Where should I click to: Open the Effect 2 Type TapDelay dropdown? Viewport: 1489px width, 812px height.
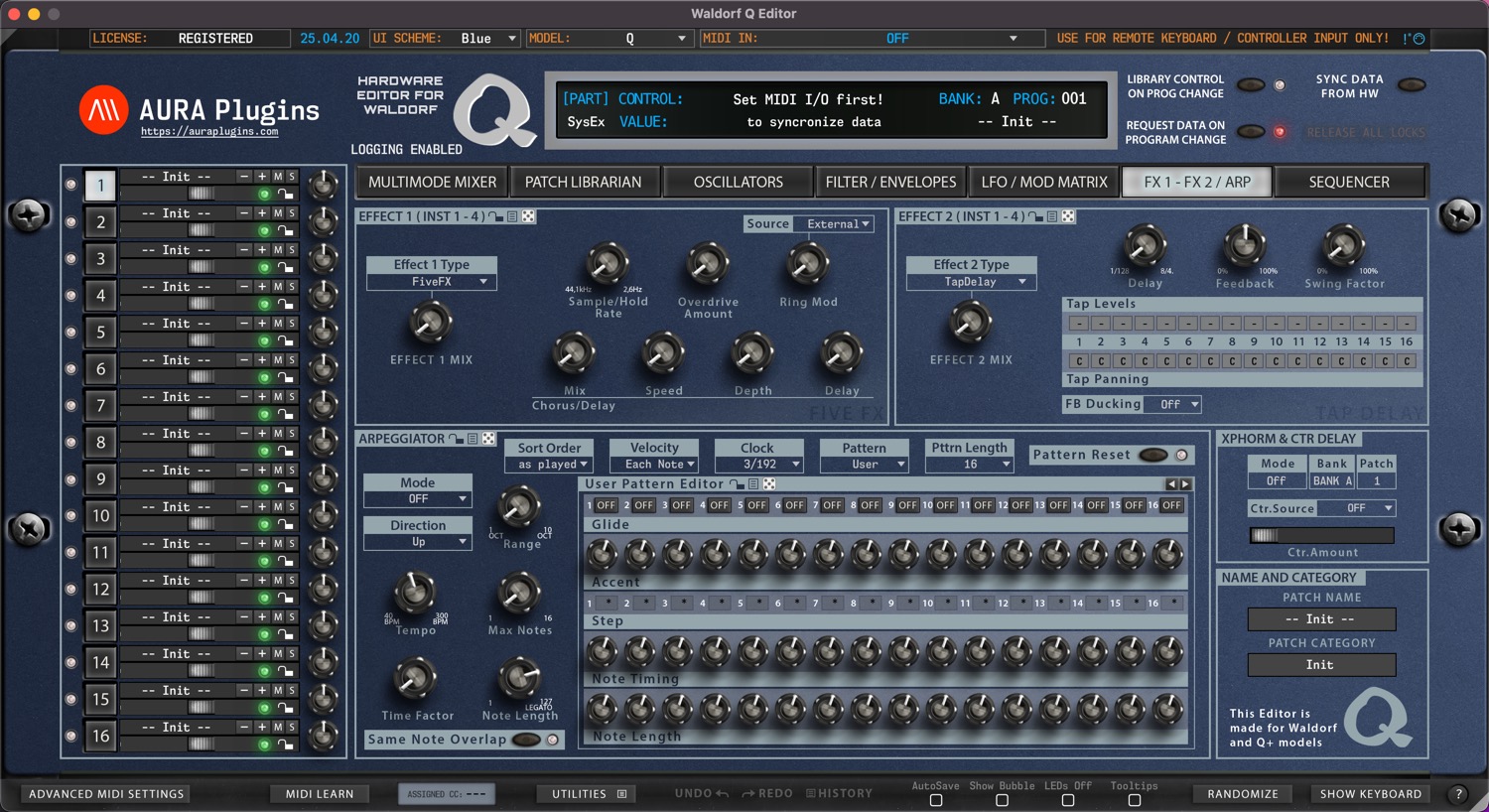pyautogui.click(x=971, y=282)
